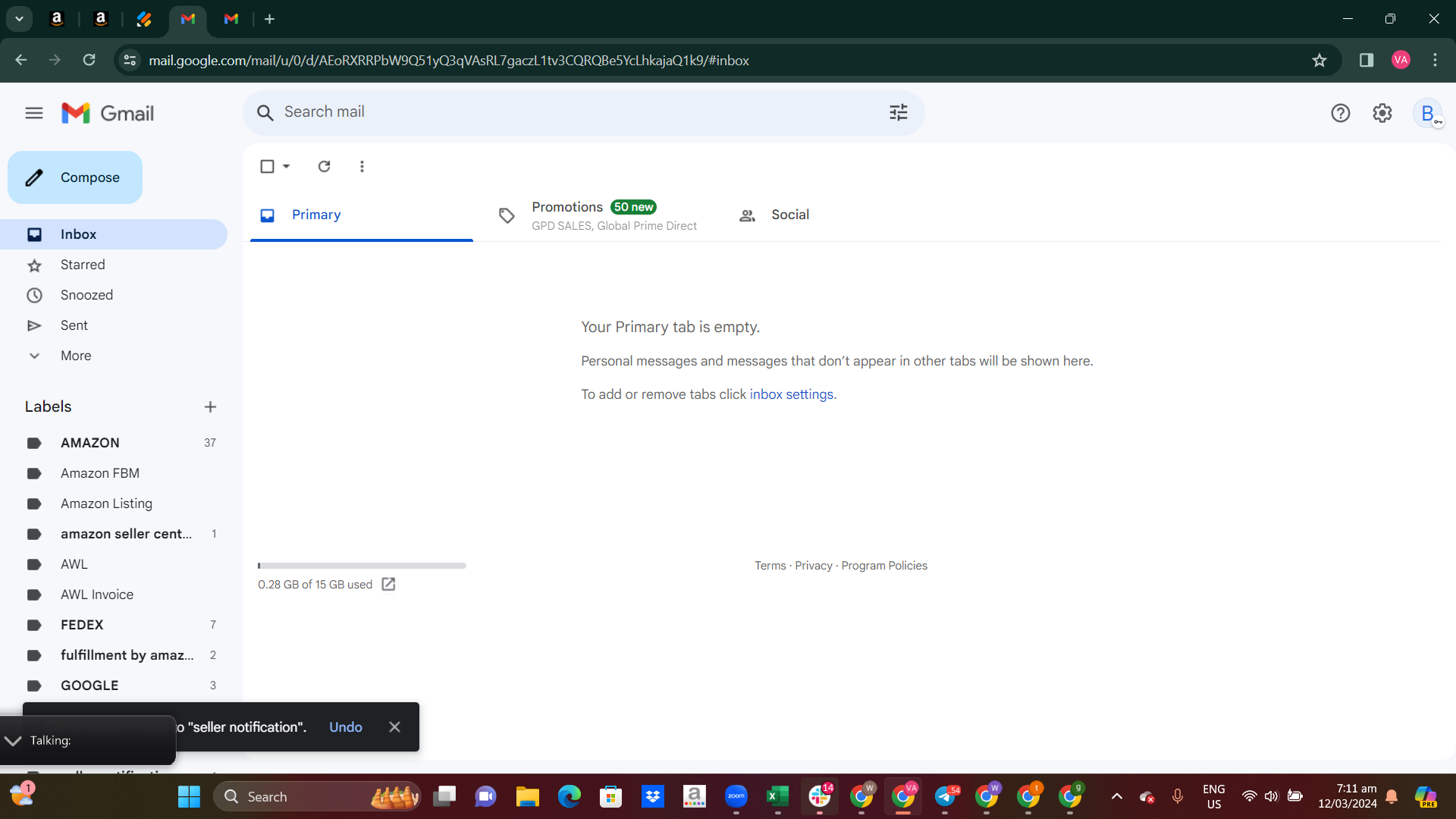Viewport: 1456px width, 819px height.
Task: Open the select dropdown arrow
Action: click(287, 166)
